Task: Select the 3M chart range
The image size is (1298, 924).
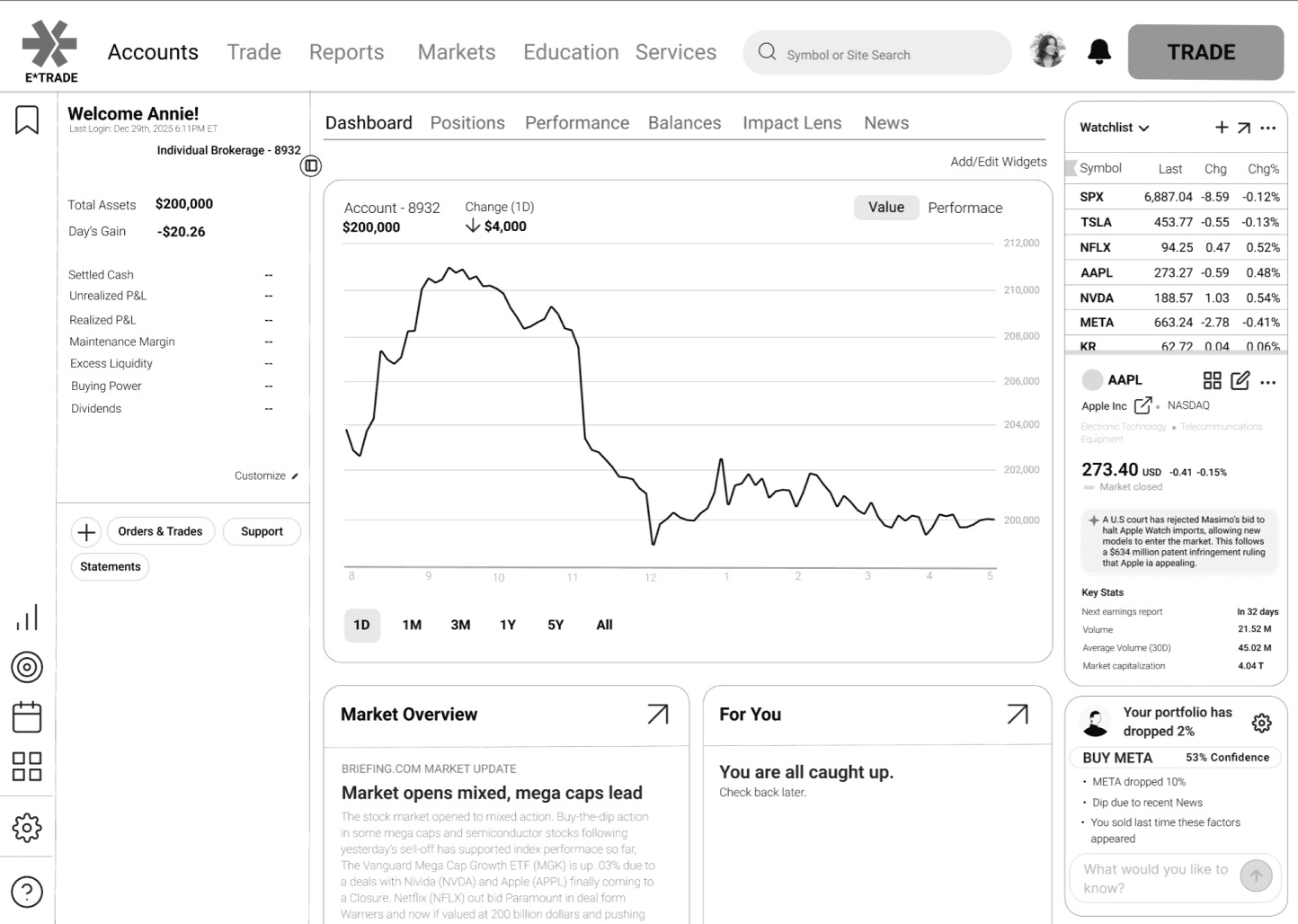Action: click(460, 625)
